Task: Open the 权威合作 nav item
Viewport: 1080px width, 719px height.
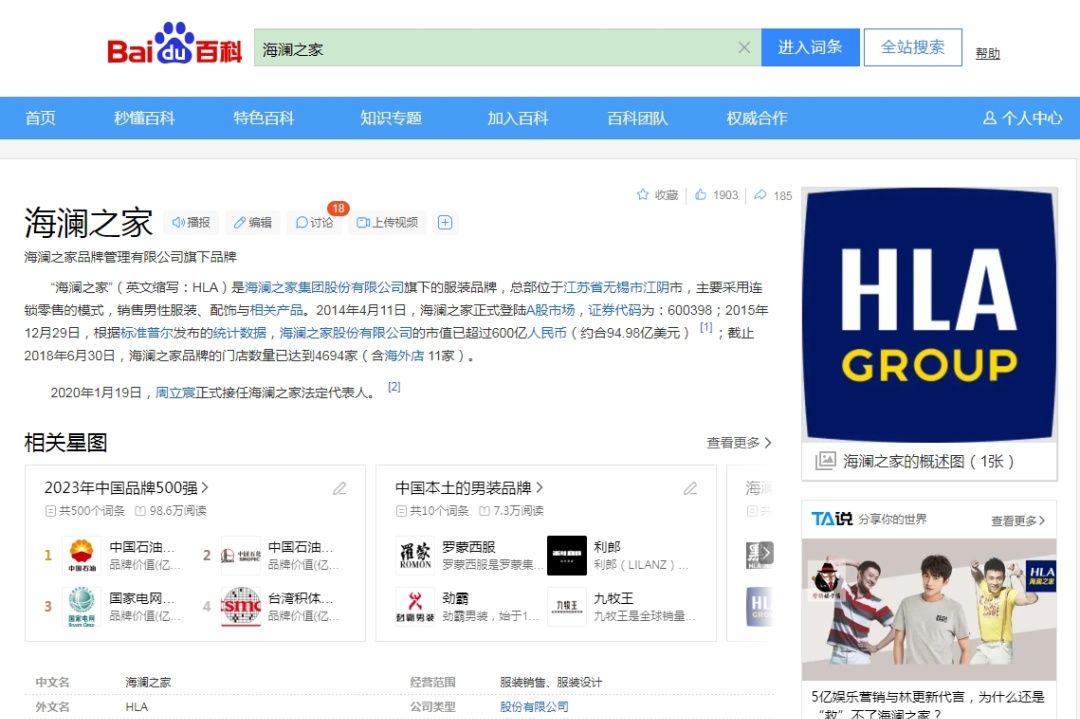Action: [757, 118]
